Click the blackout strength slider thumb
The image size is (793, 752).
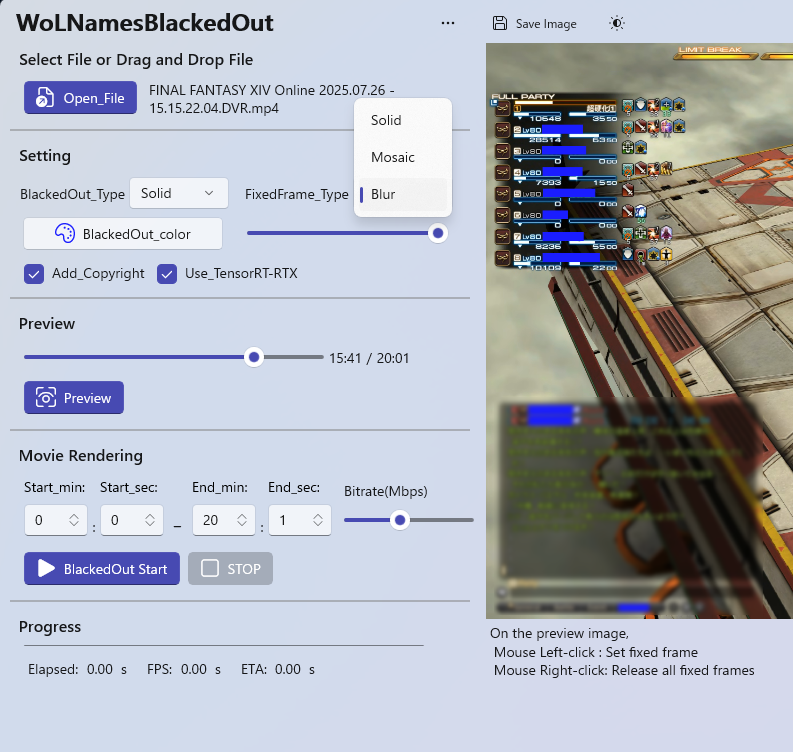tap(437, 233)
